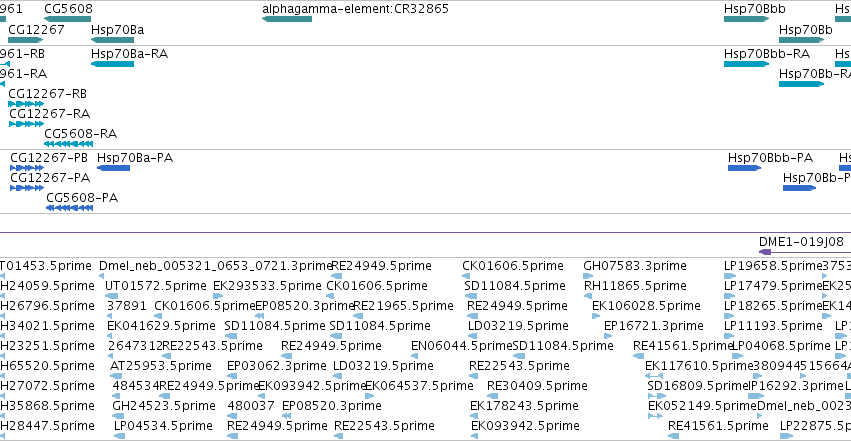The height and width of the screenshot is (441, 851).
Task: Open the Hsp70Bb gene feature label
Action: click(x=805, y=29)
